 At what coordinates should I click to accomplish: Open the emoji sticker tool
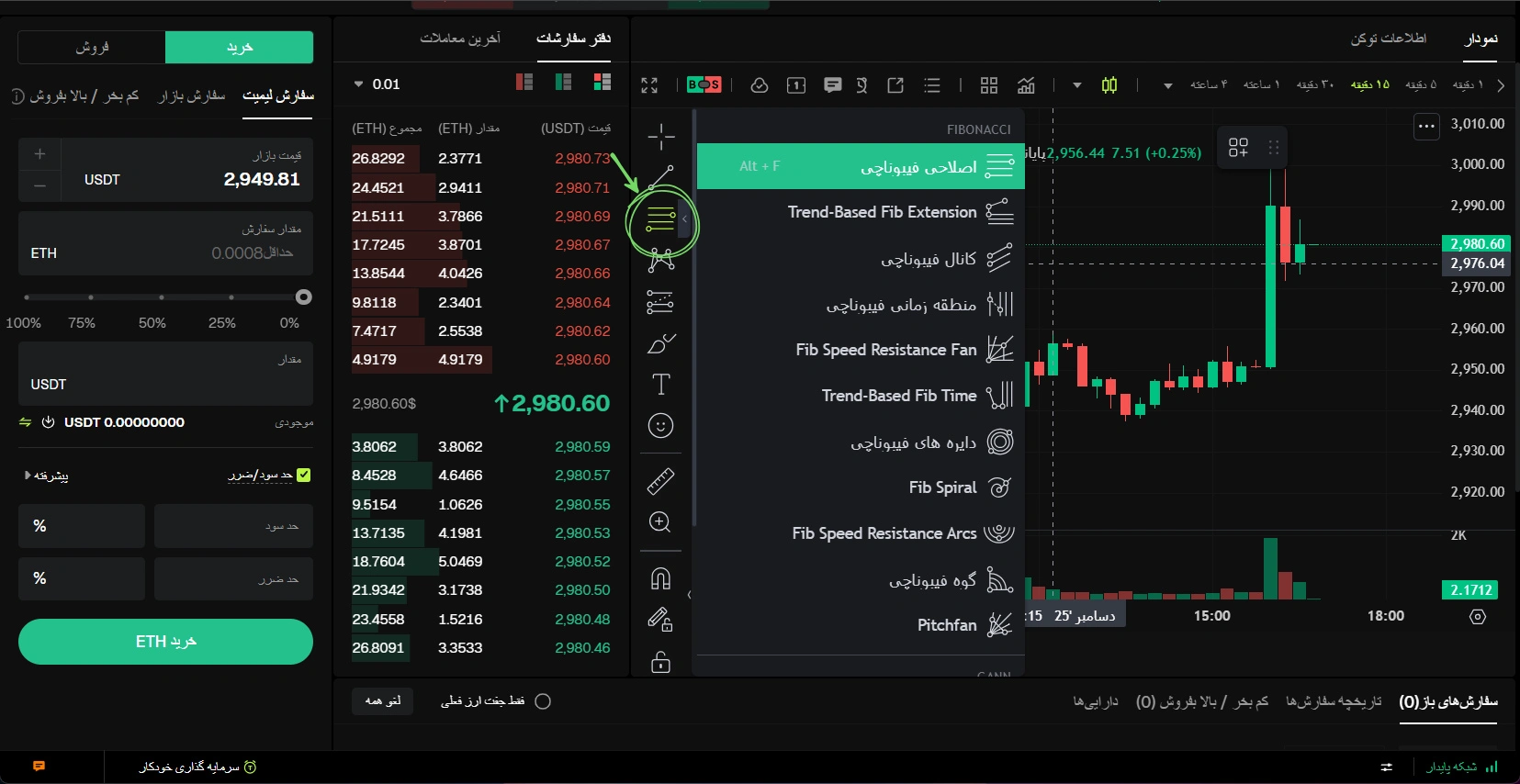(660, 426)
